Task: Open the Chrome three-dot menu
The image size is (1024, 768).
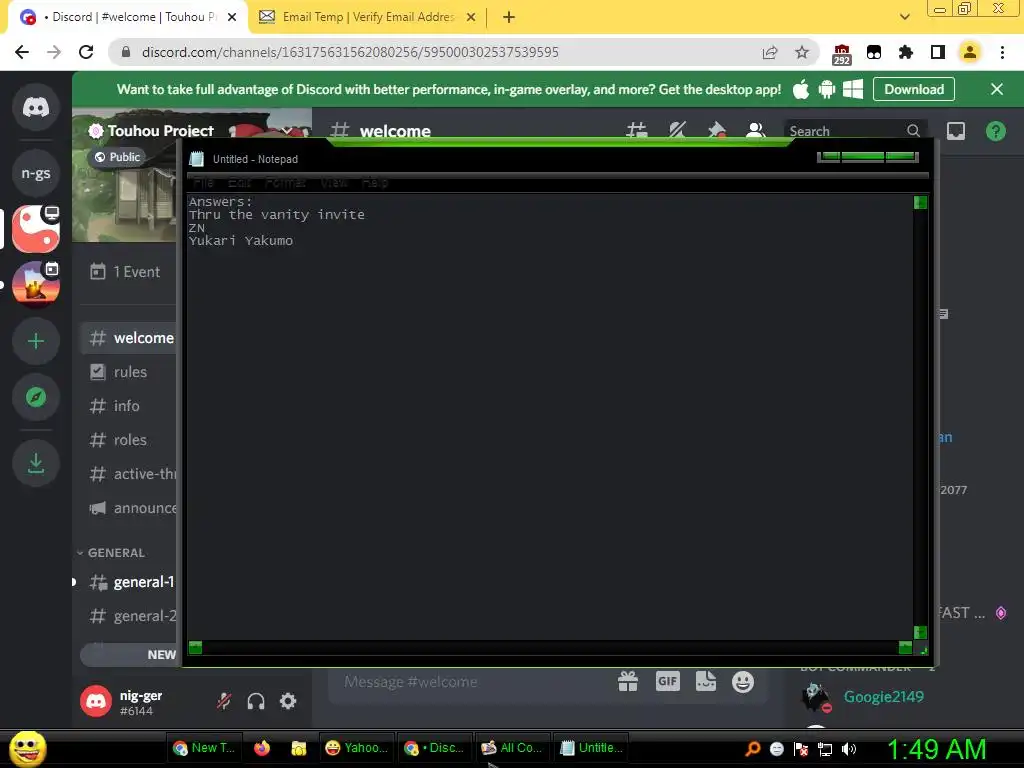Action: (x=1002, y=52)
